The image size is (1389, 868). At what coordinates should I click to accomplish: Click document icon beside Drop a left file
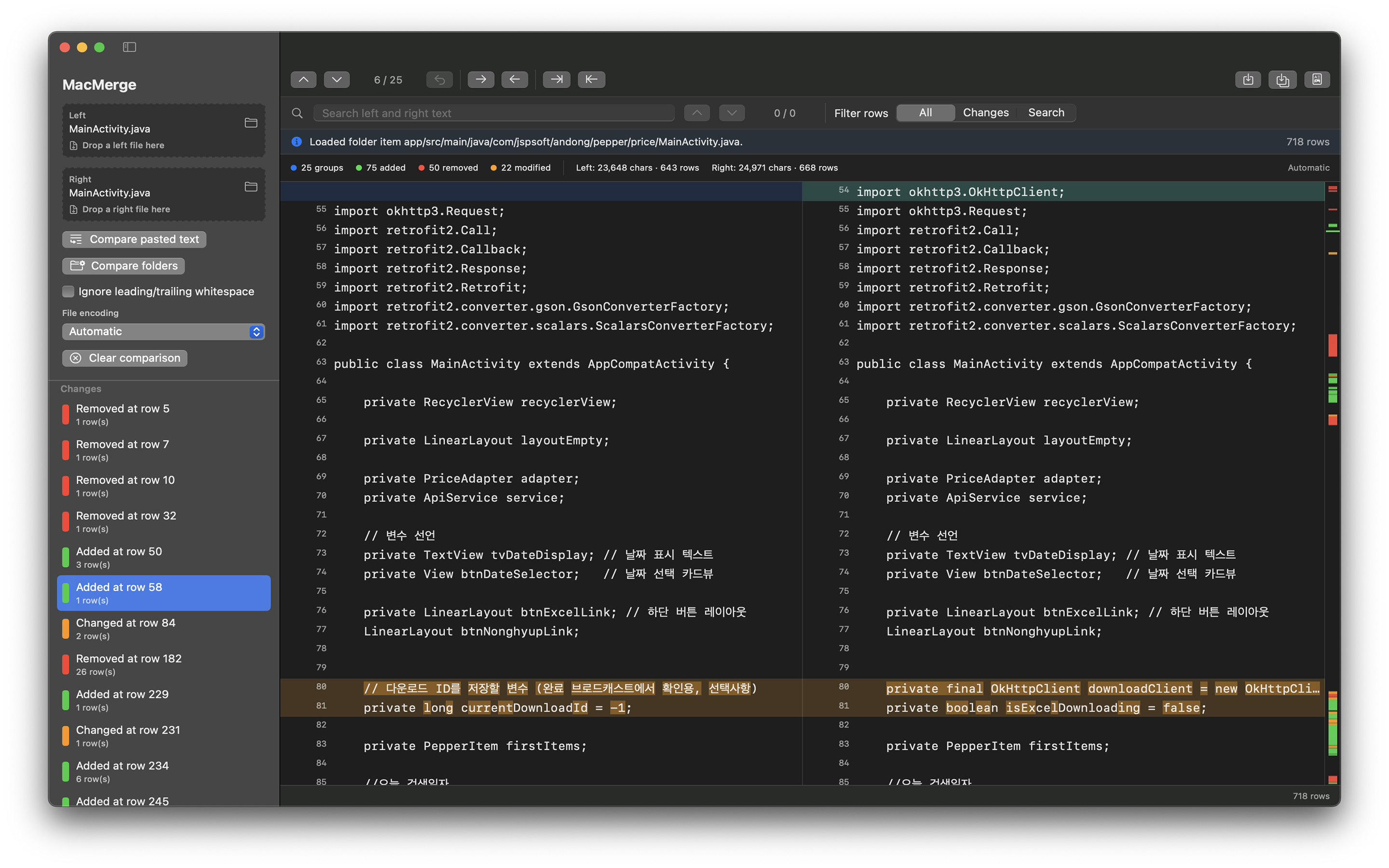[x=73, y=146]
